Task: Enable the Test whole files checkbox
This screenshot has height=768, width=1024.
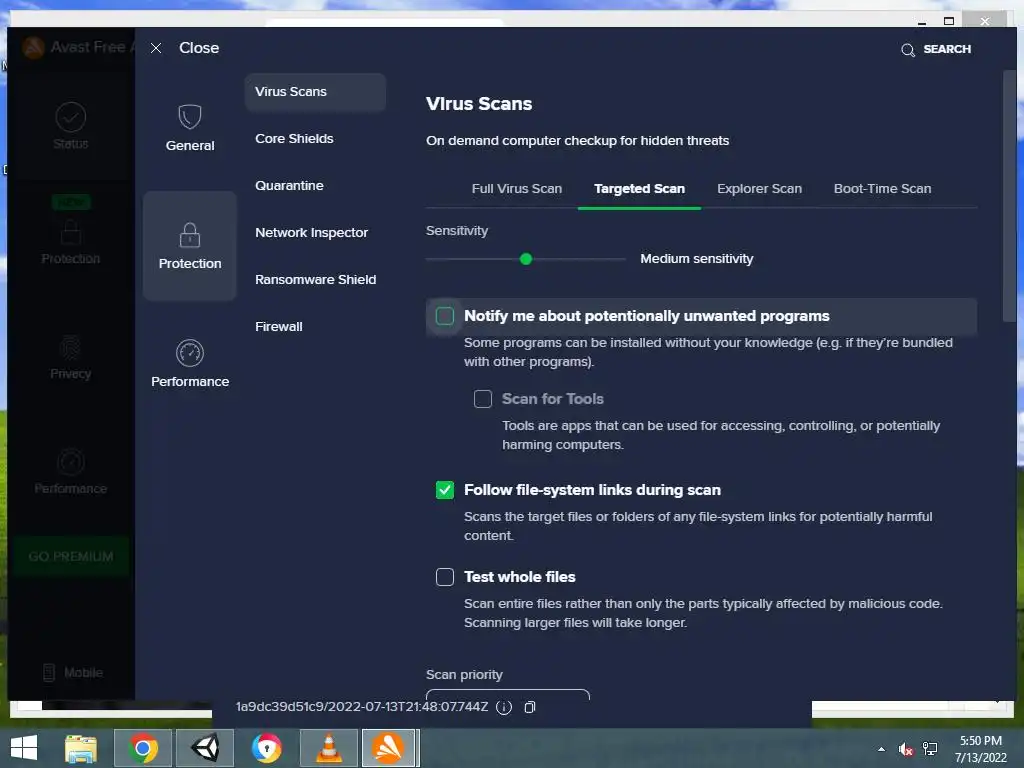Action: tap(445, 577)
